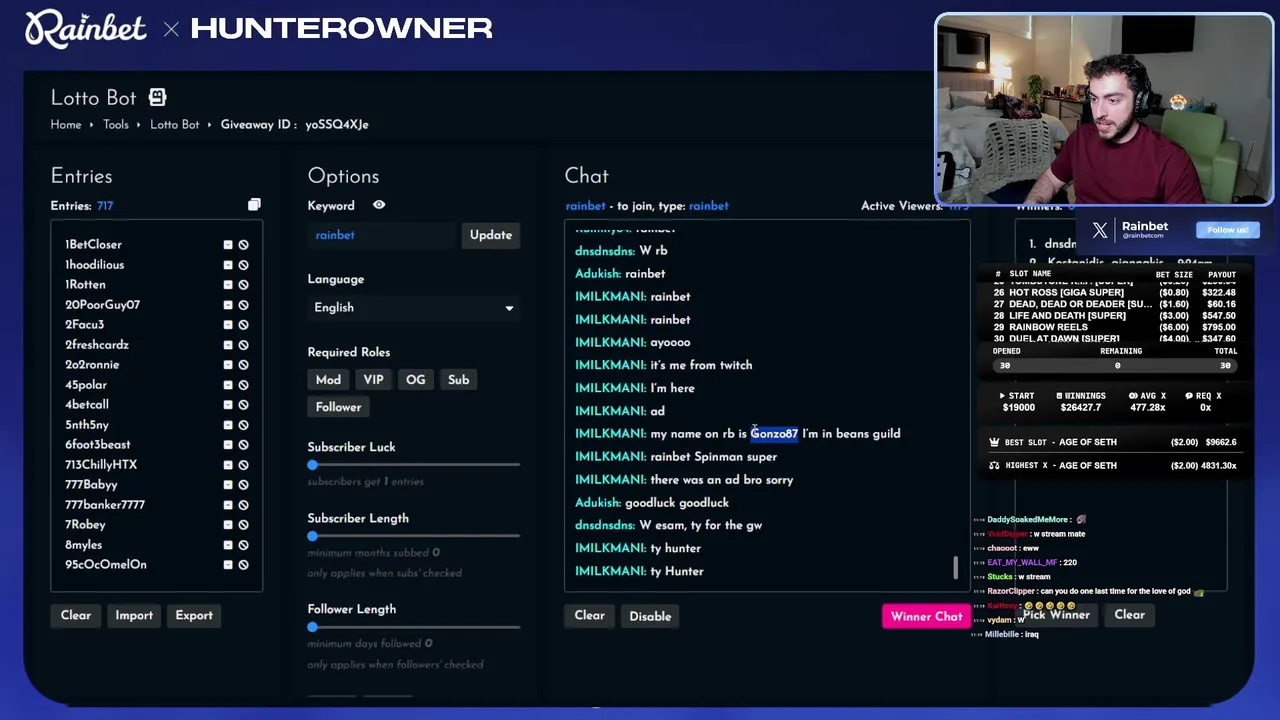Toggle the VIP required role
This screenshot has width=1280, height=720.
coord(373,379)
